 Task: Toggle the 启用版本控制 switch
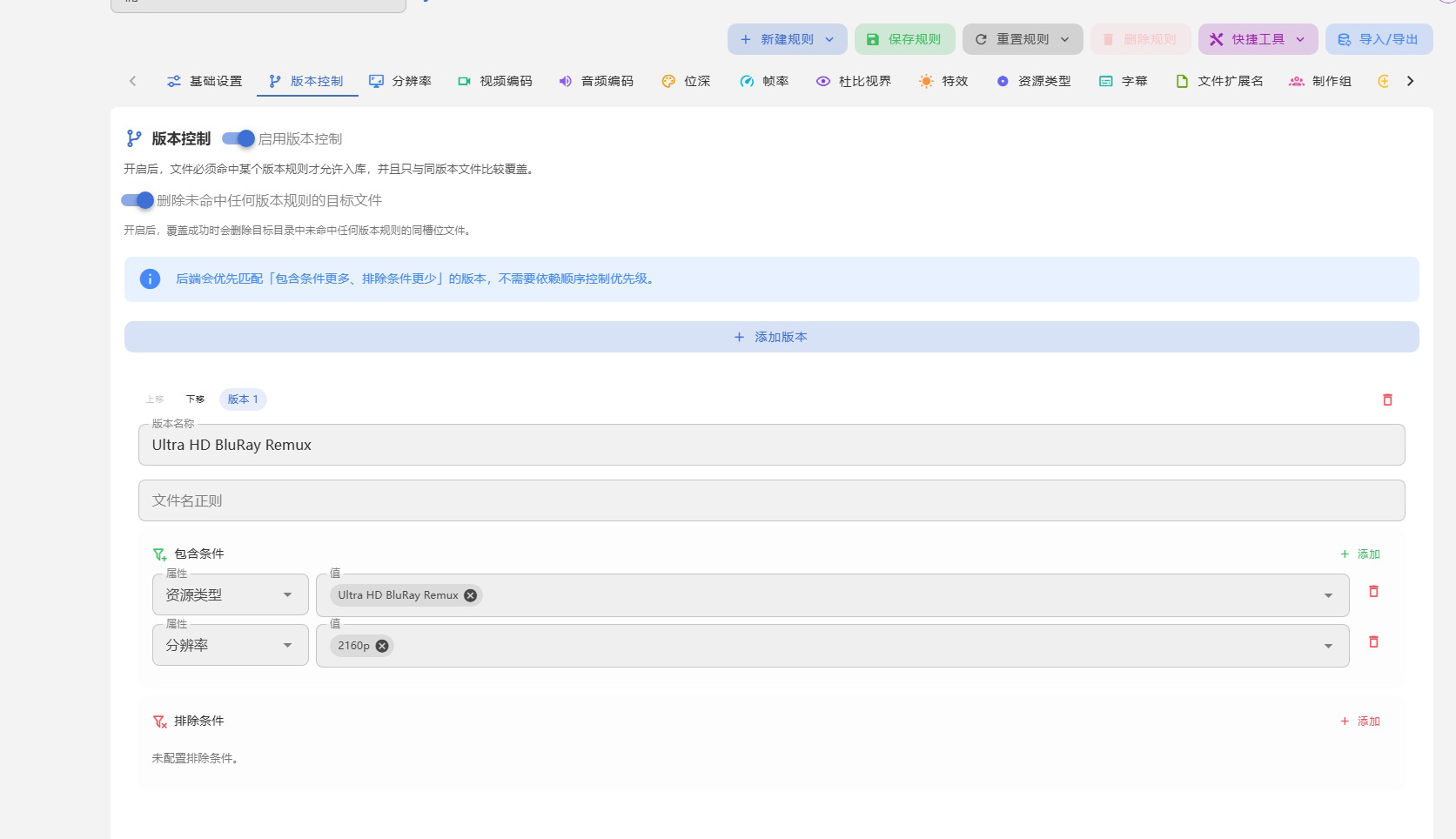pos(238,138)
